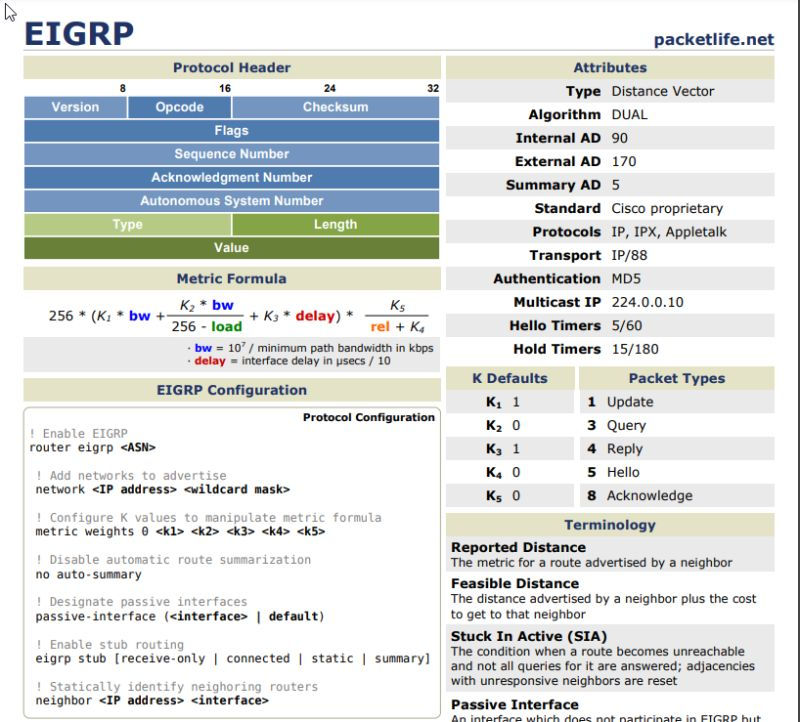Click the K2 default row
Viewport: 800px width, 722px height.
510,426
